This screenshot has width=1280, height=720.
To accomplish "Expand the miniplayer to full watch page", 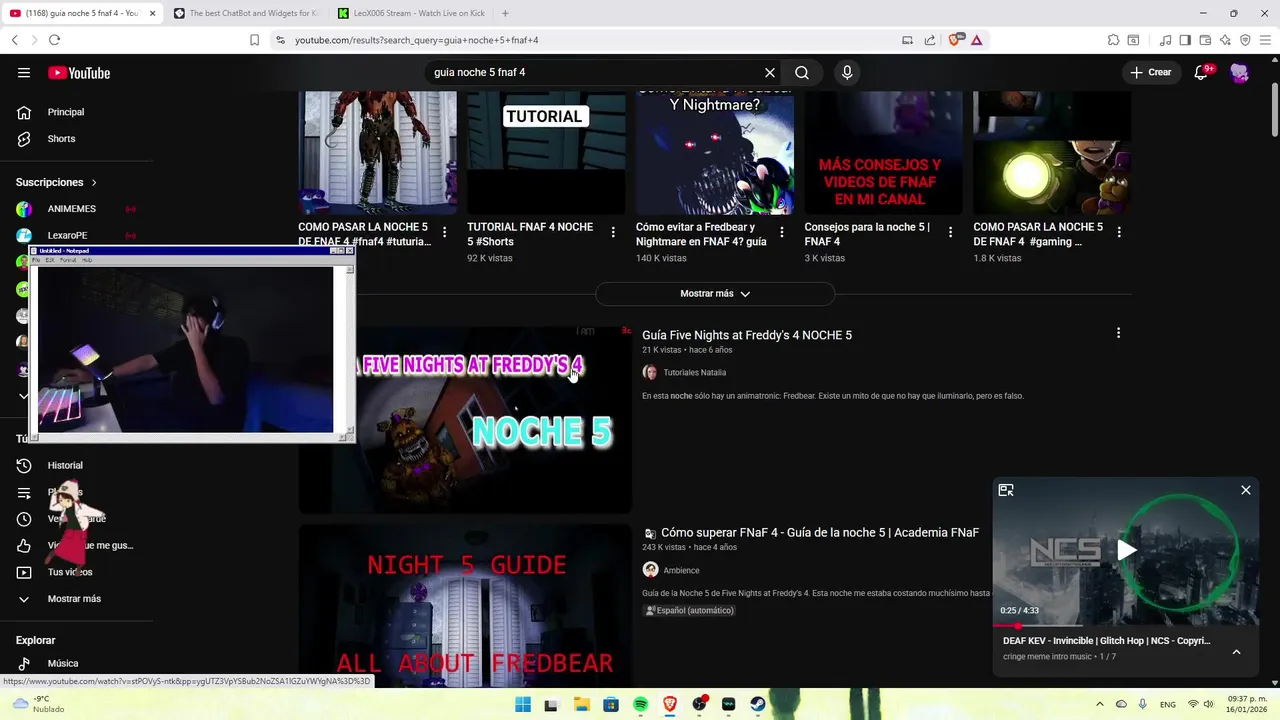I will [x=1006, y=490].
